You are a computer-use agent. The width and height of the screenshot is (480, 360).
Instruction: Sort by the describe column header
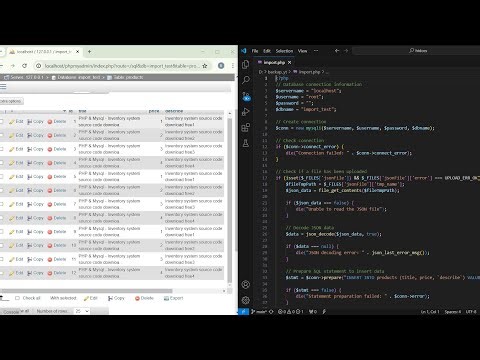click(174, 111)
